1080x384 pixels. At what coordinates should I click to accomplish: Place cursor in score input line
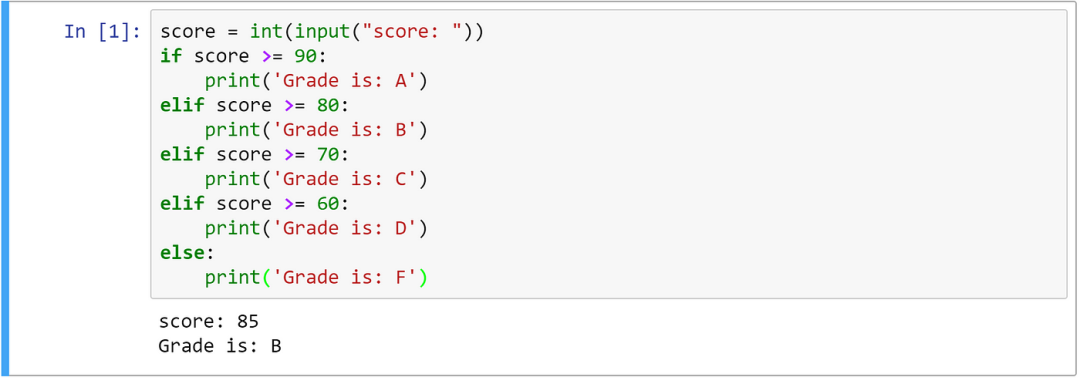322,32
